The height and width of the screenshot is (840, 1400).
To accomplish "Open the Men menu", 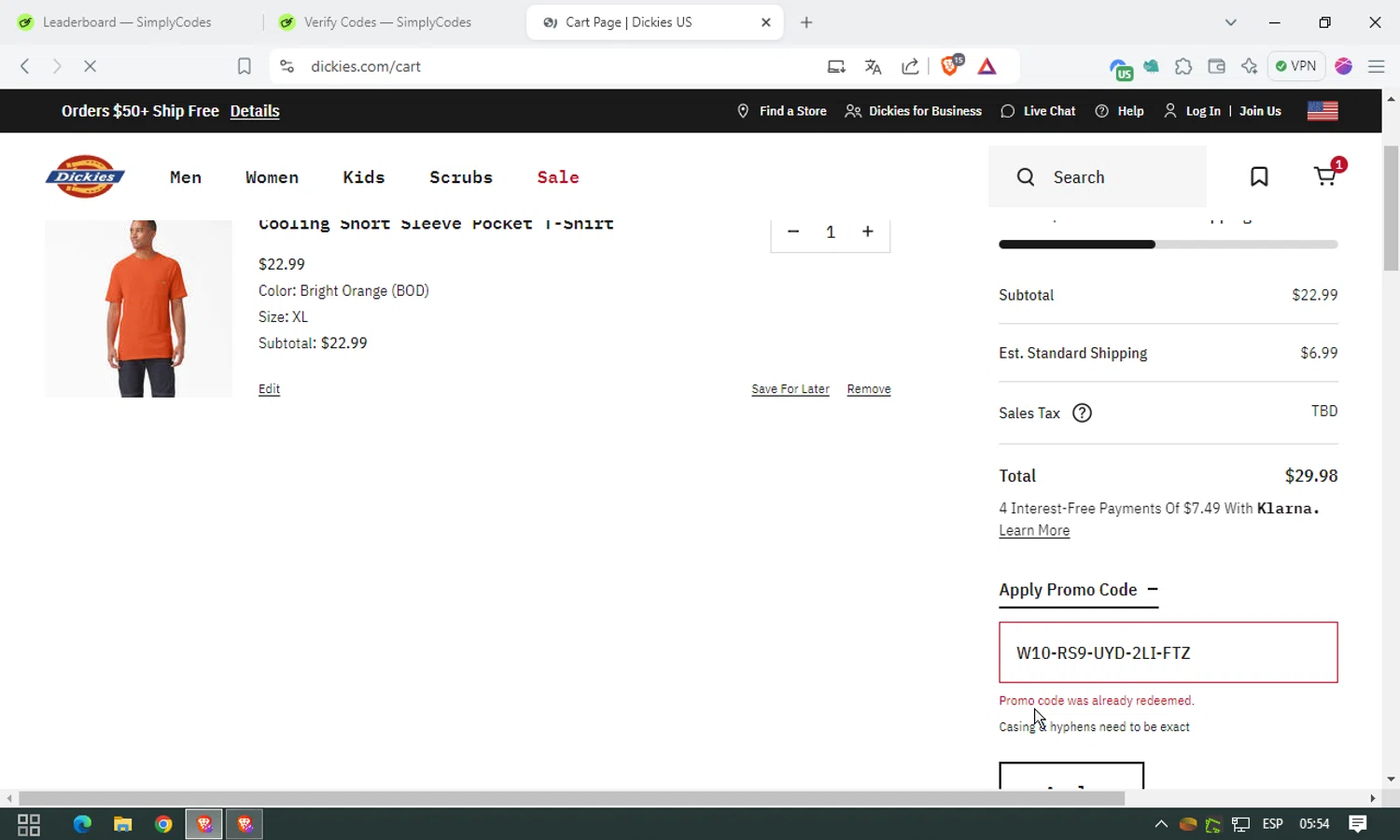I will point(186,177).
